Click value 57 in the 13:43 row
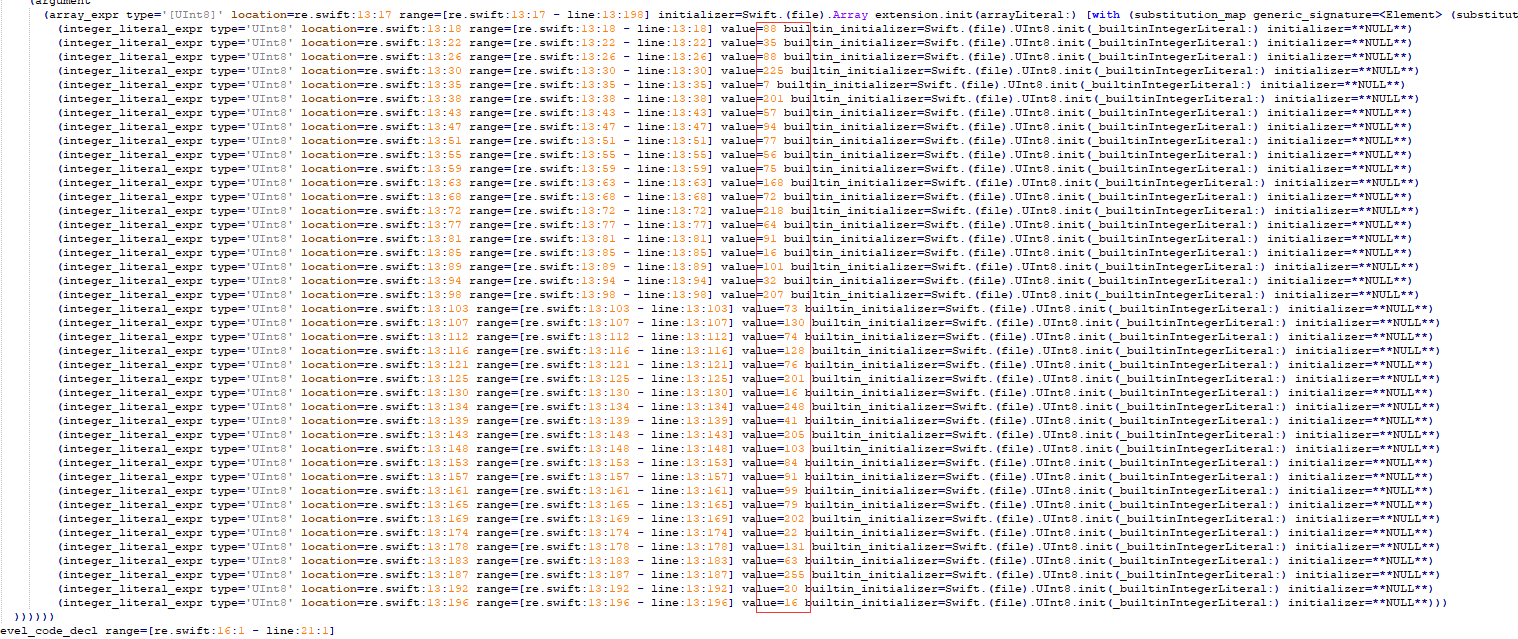 click(x=770, y=113)
